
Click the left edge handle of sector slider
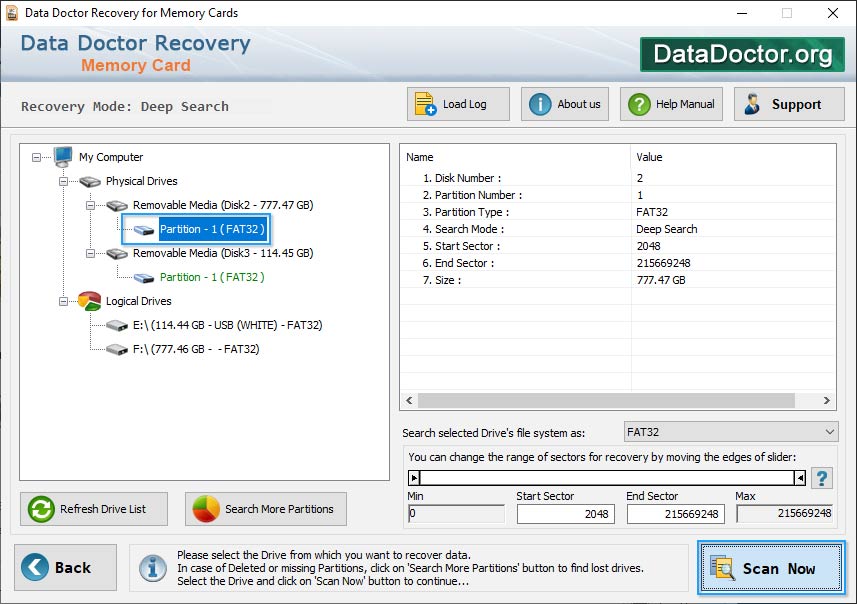pyautogui.click(x=414, y=478)
